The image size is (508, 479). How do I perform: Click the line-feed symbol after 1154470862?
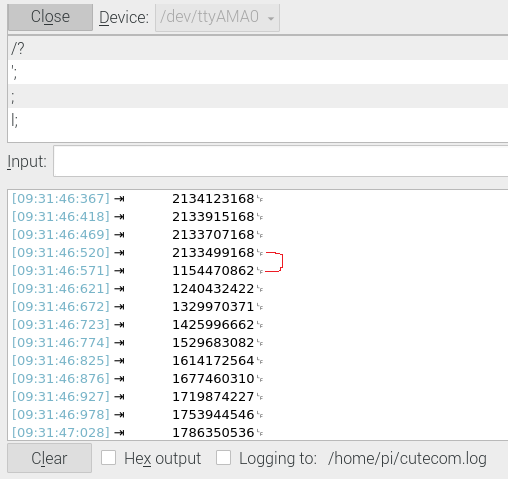(260, 271)
